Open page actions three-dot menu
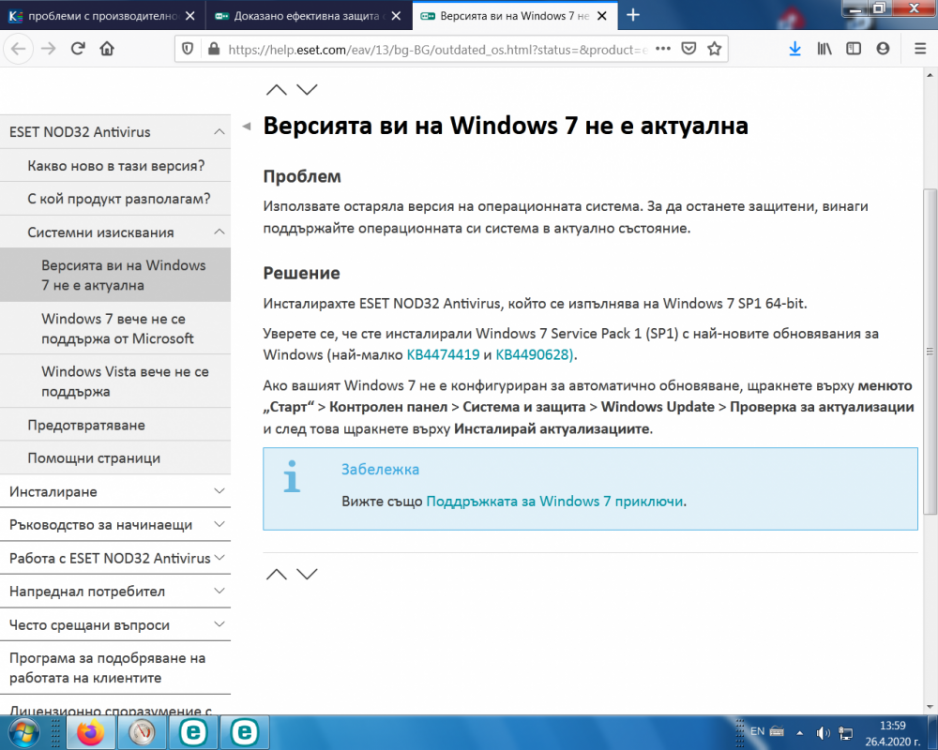This screenshot has width=938, height=750. pyautogui.click(x=663, y=49)
